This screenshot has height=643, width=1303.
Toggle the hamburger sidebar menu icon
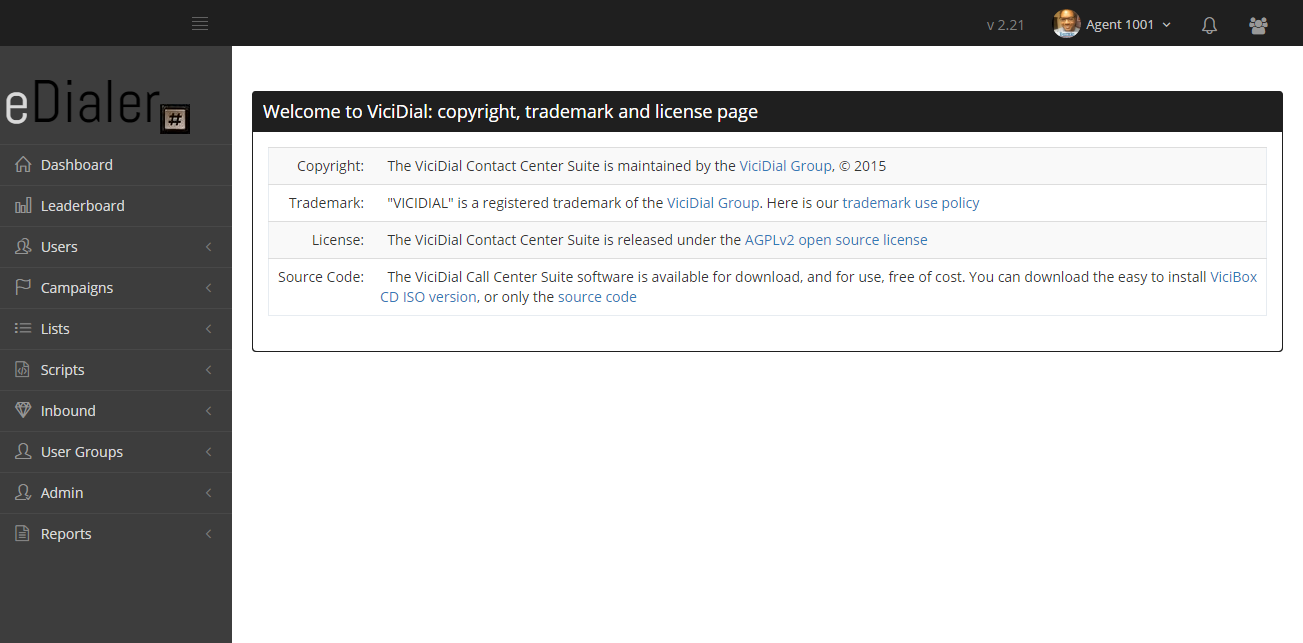pyautogui.click(x=200, y=24)
